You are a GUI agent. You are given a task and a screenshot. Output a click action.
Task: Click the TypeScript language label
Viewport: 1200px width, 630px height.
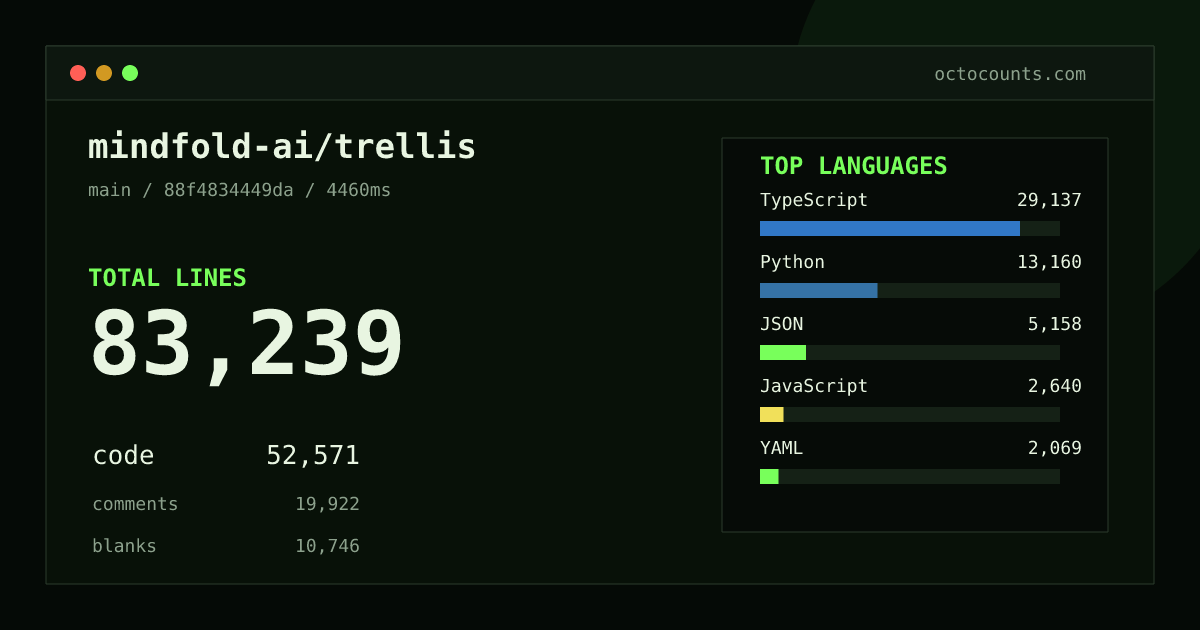click(x=814, y=200)
